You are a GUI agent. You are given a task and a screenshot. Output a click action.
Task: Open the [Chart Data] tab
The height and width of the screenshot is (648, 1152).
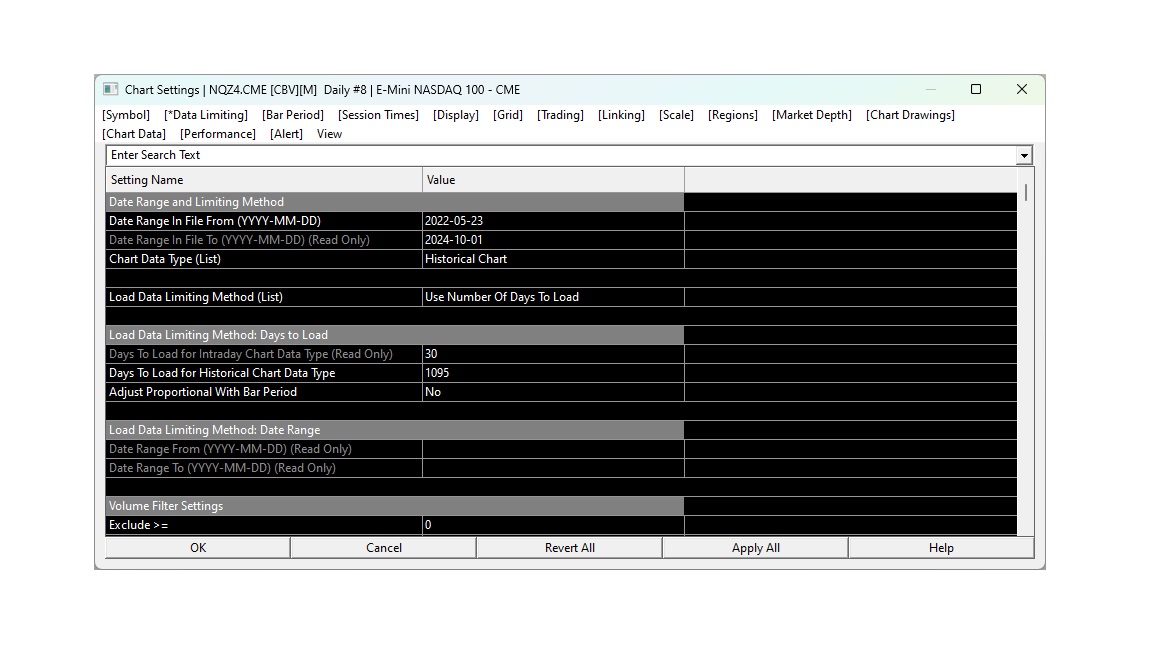coord(134,134)
